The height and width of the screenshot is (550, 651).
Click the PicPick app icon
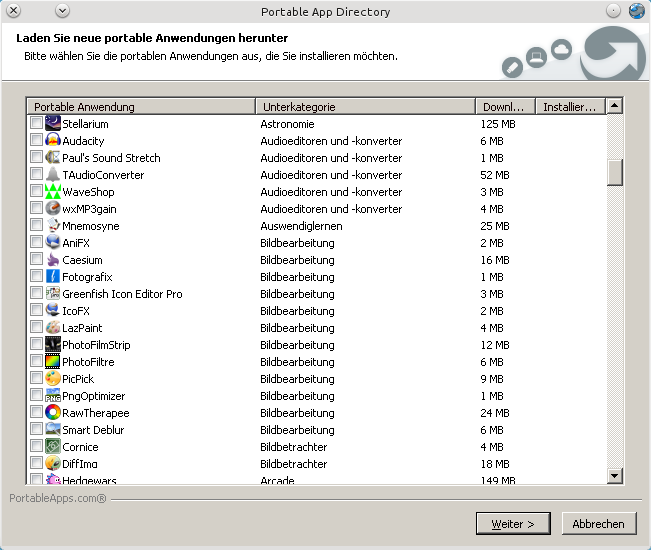(x=53, y=379)
